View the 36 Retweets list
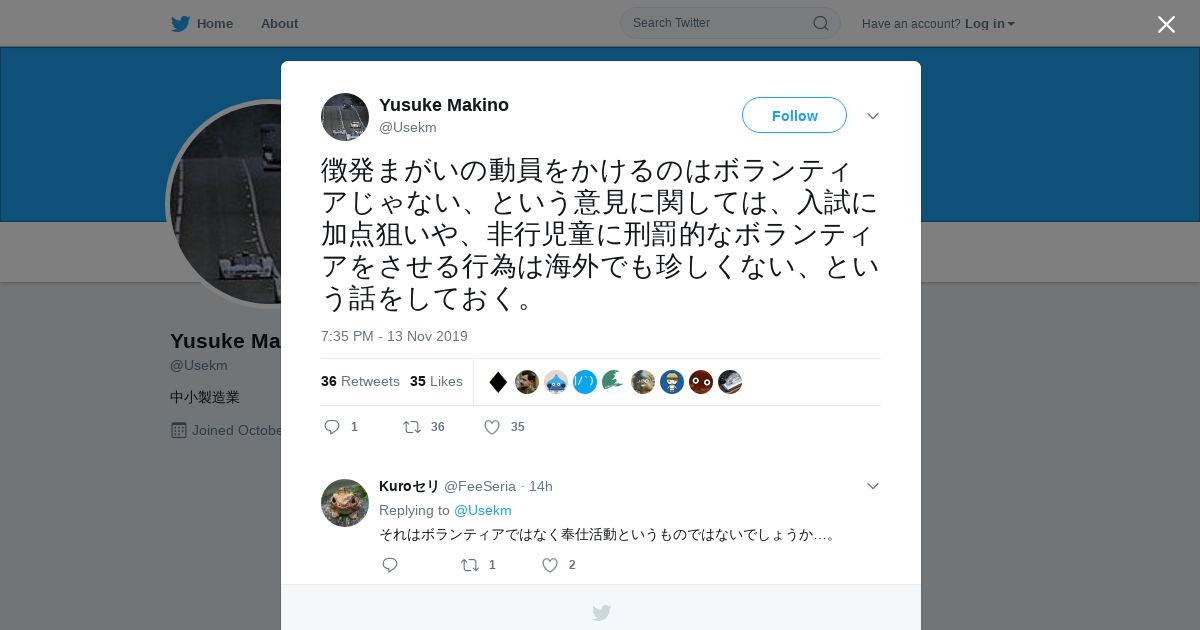 tap(360, 381)
